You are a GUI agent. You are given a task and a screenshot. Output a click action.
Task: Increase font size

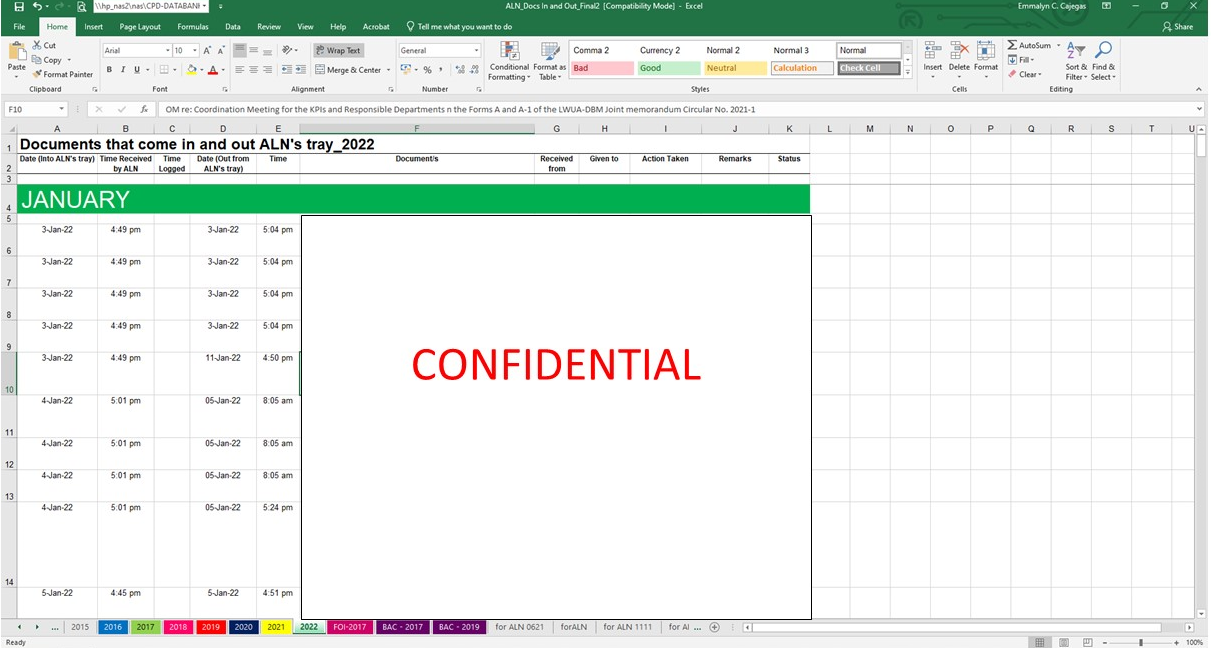pos(207,50)
